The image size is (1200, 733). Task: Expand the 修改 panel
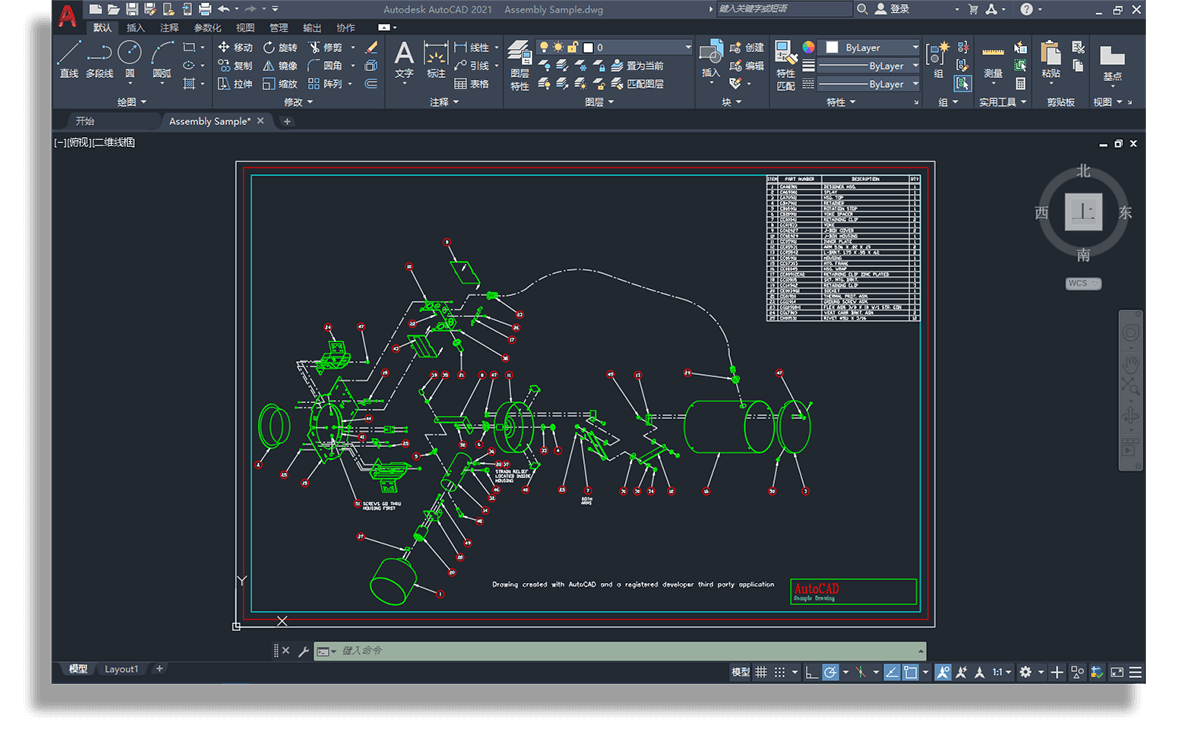(x=298, y=102)
